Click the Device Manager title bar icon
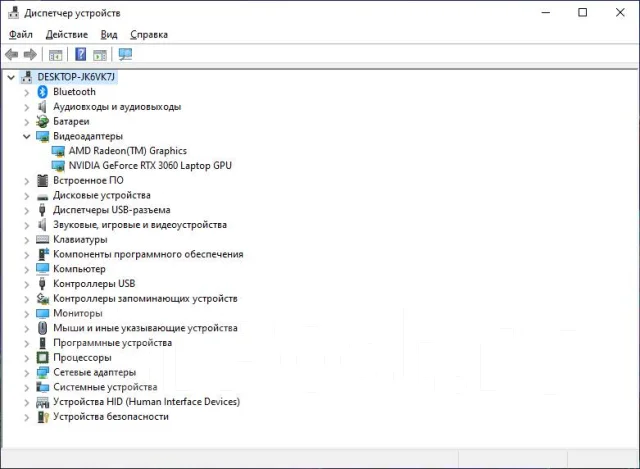This screenshot has width=640, height=469. click(13, 13)
